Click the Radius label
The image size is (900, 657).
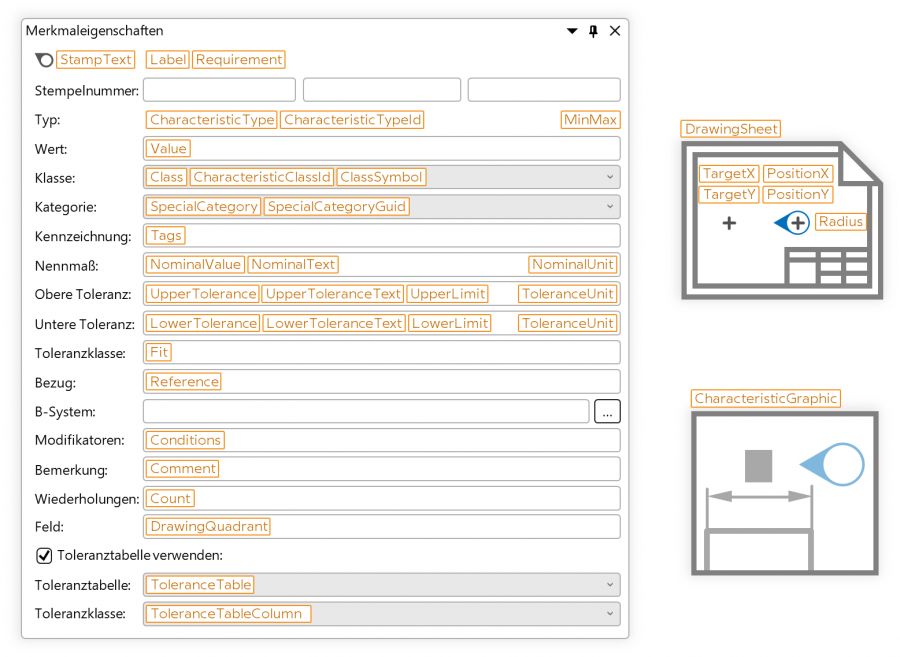841,221
